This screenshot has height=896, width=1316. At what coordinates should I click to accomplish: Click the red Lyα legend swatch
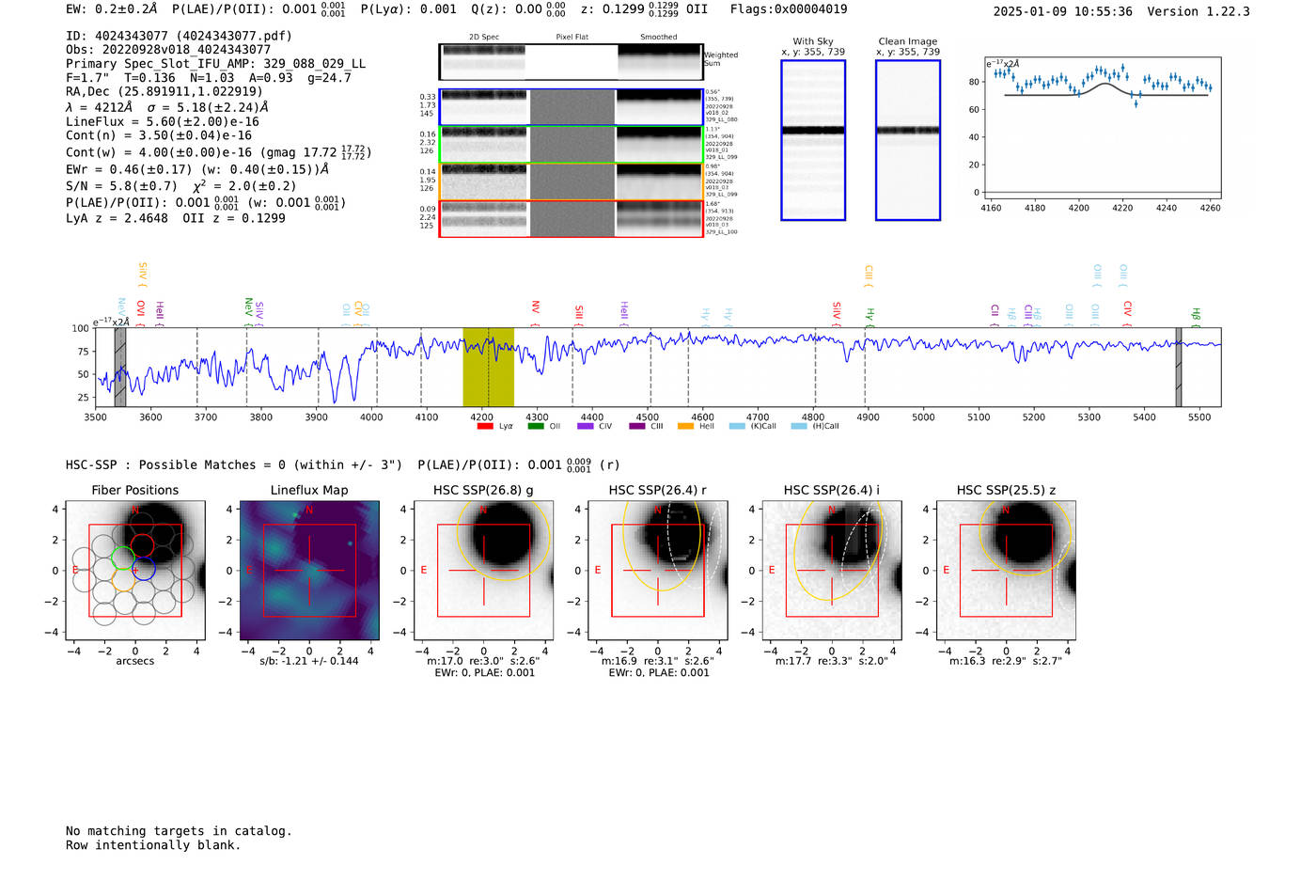[485, 426]
